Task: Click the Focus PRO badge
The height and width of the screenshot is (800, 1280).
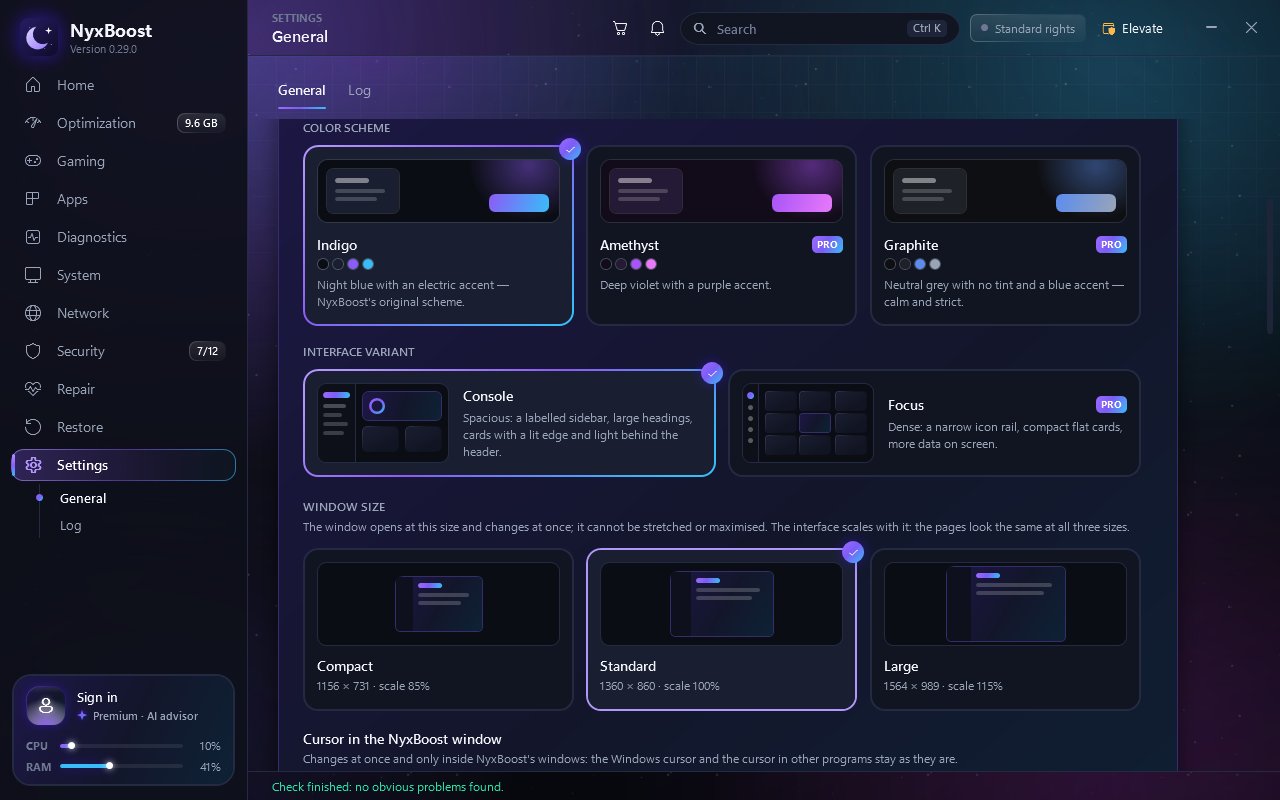Action: (1111, 405)
